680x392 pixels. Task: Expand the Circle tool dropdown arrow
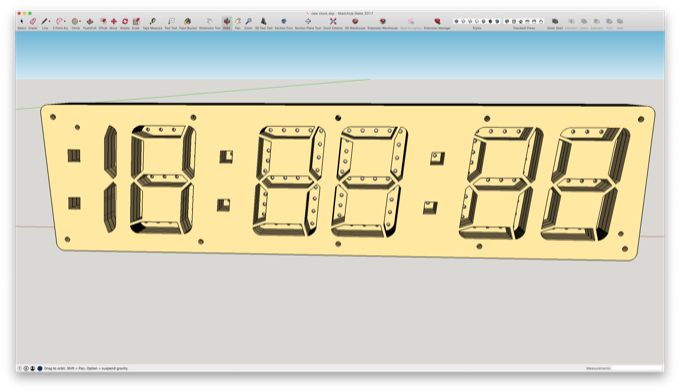coord(80,22)
